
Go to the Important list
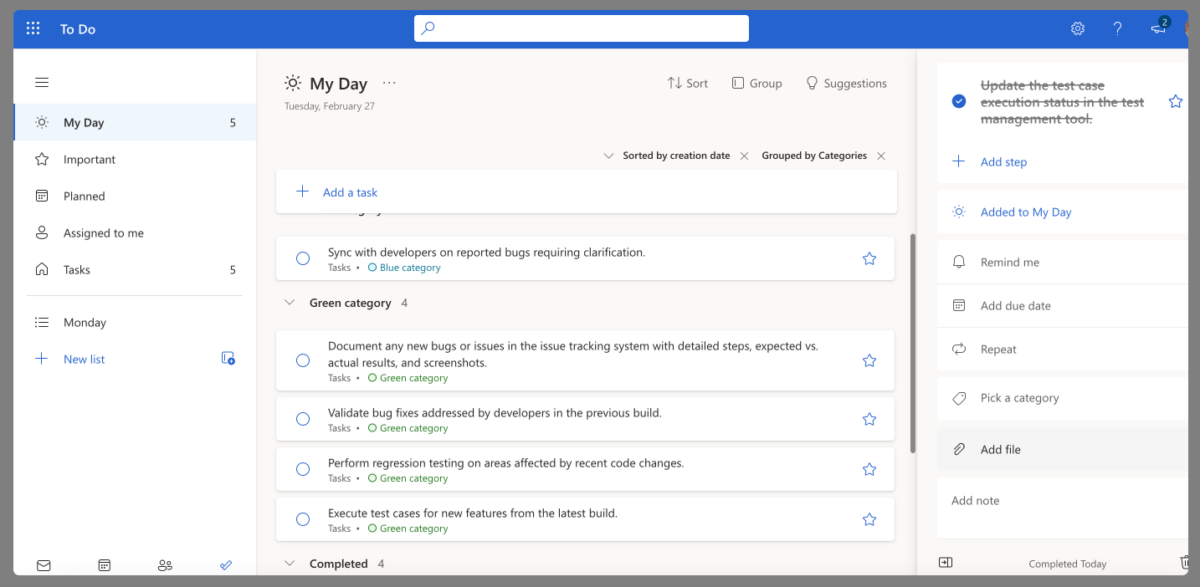click(90, 160)
